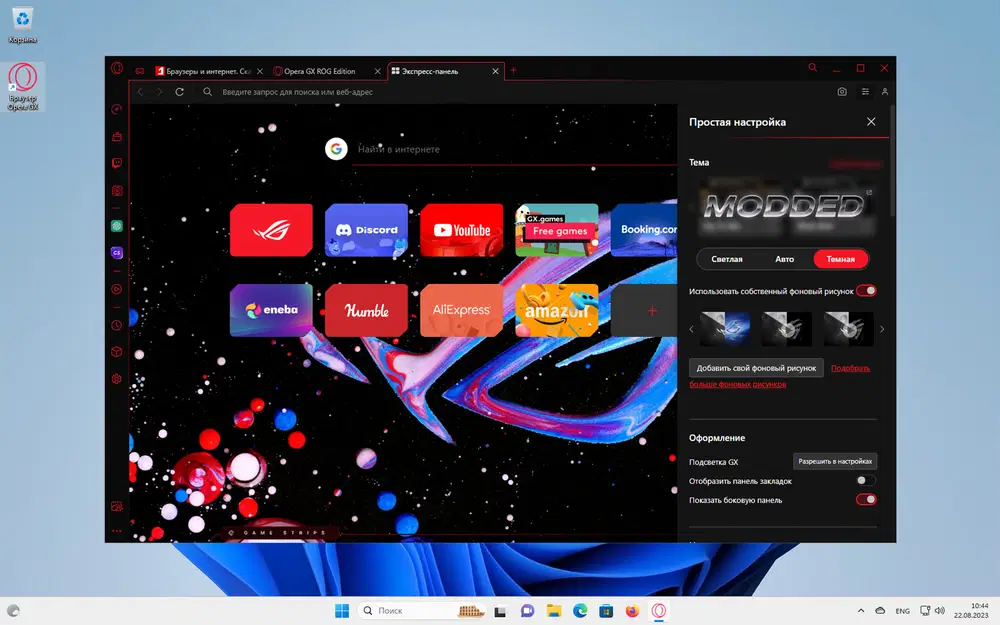Image resolution: width=1000 pixels, height=625 pixels.
Task: Enable the bookmarks bar toggle
Action: pos(866,480)
